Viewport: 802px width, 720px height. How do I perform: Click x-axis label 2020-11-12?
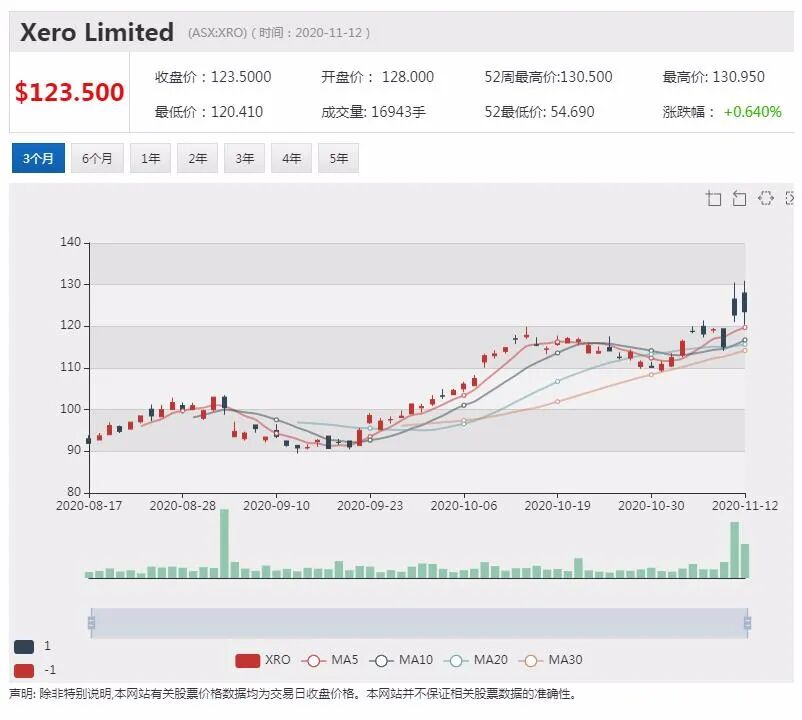(x=745, y=506)
